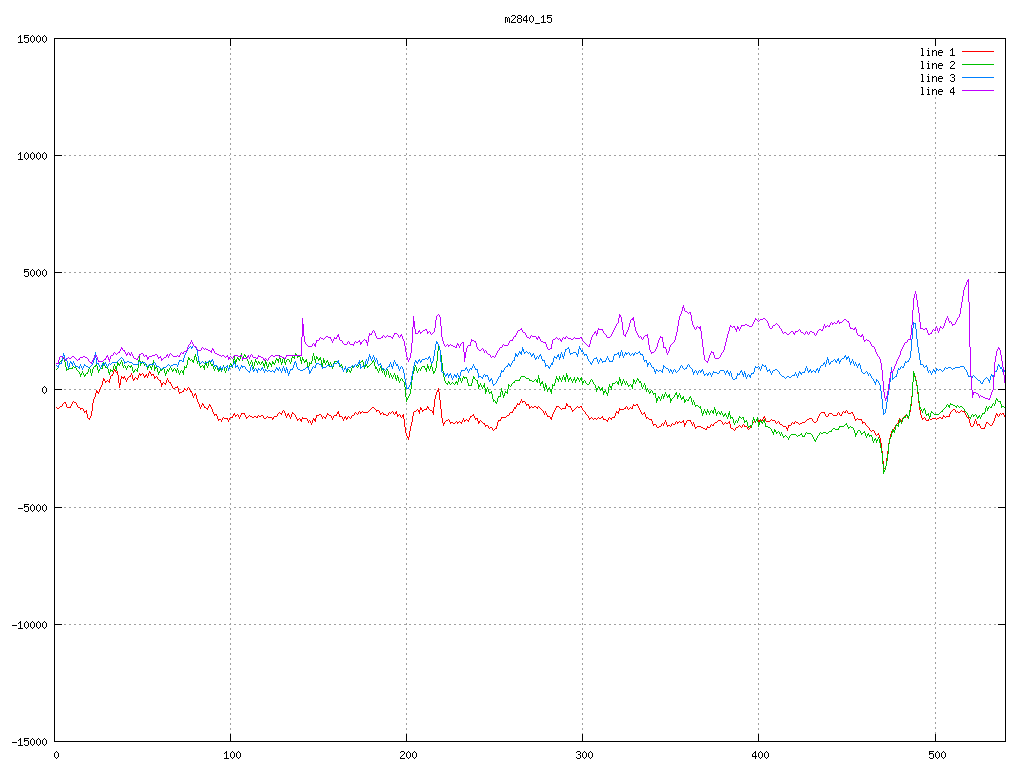Click the 300 x-axis tick label

583,755
